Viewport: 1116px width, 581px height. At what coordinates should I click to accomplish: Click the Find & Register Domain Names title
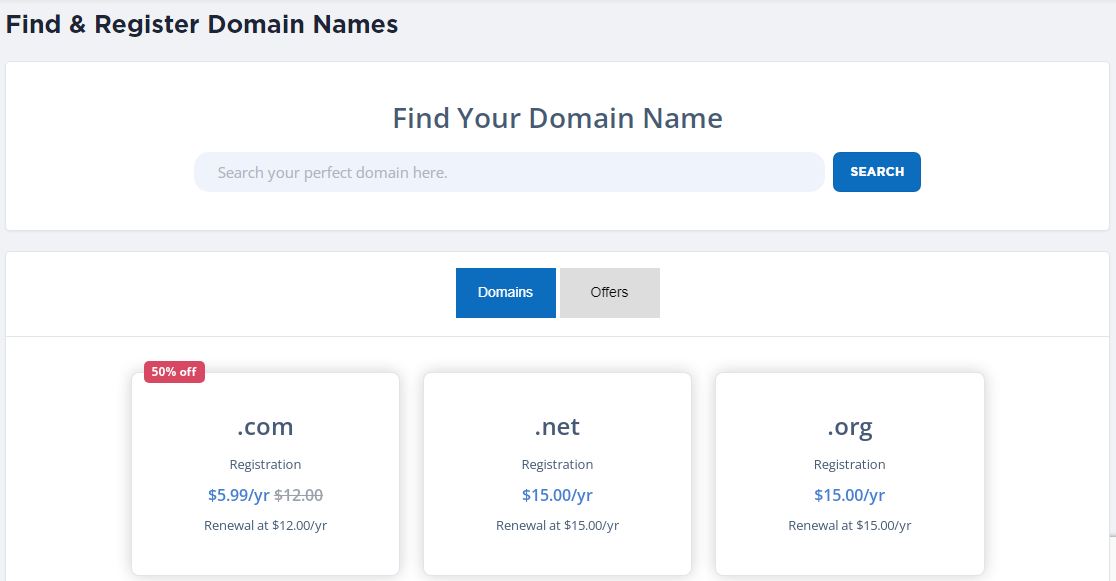[202, 25]
